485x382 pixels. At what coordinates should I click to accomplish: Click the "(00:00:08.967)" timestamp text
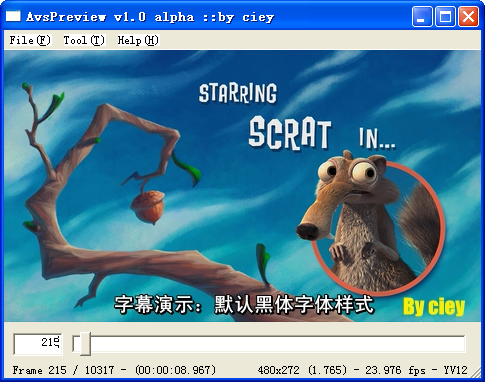175,370
